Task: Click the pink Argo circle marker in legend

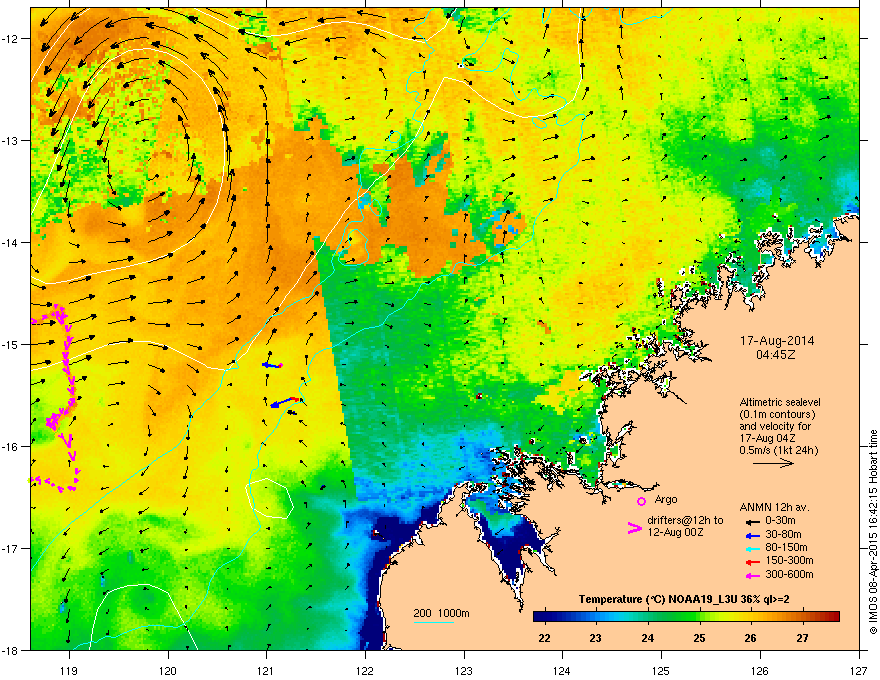Action: [x=641, y=501]
